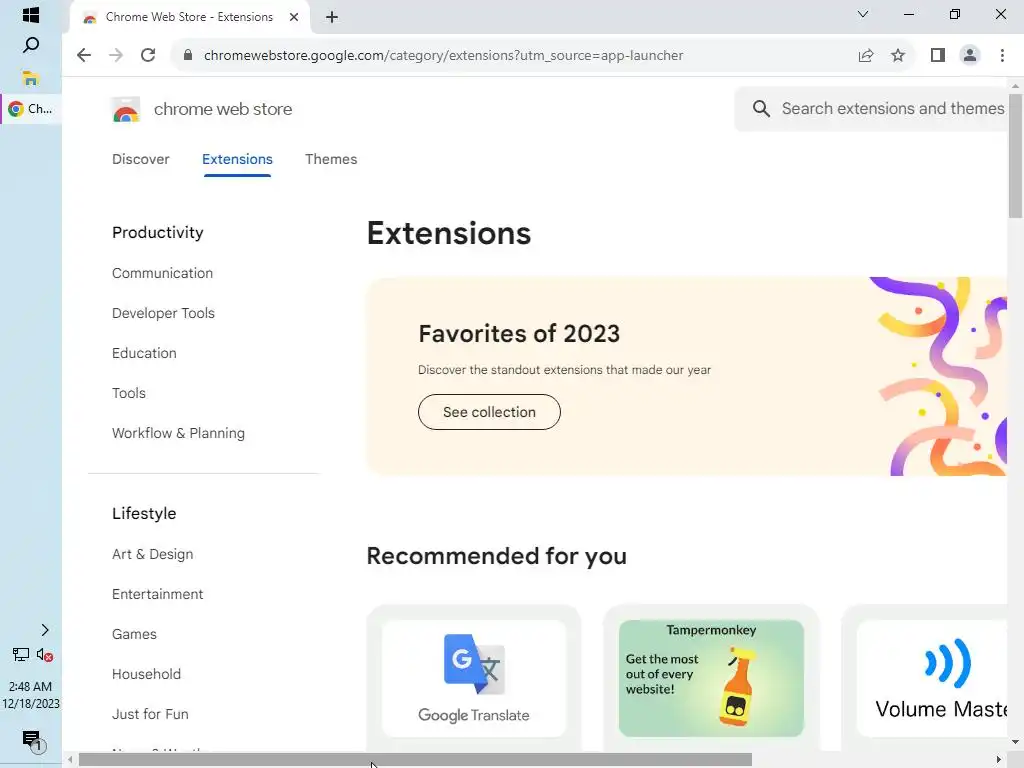
Task: Click the network status tray icon
Action: [x=21, y=654]
